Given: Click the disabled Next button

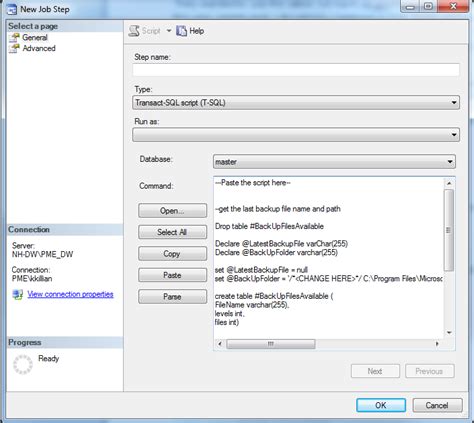Looking at the screenshot, I should point(375,371).
